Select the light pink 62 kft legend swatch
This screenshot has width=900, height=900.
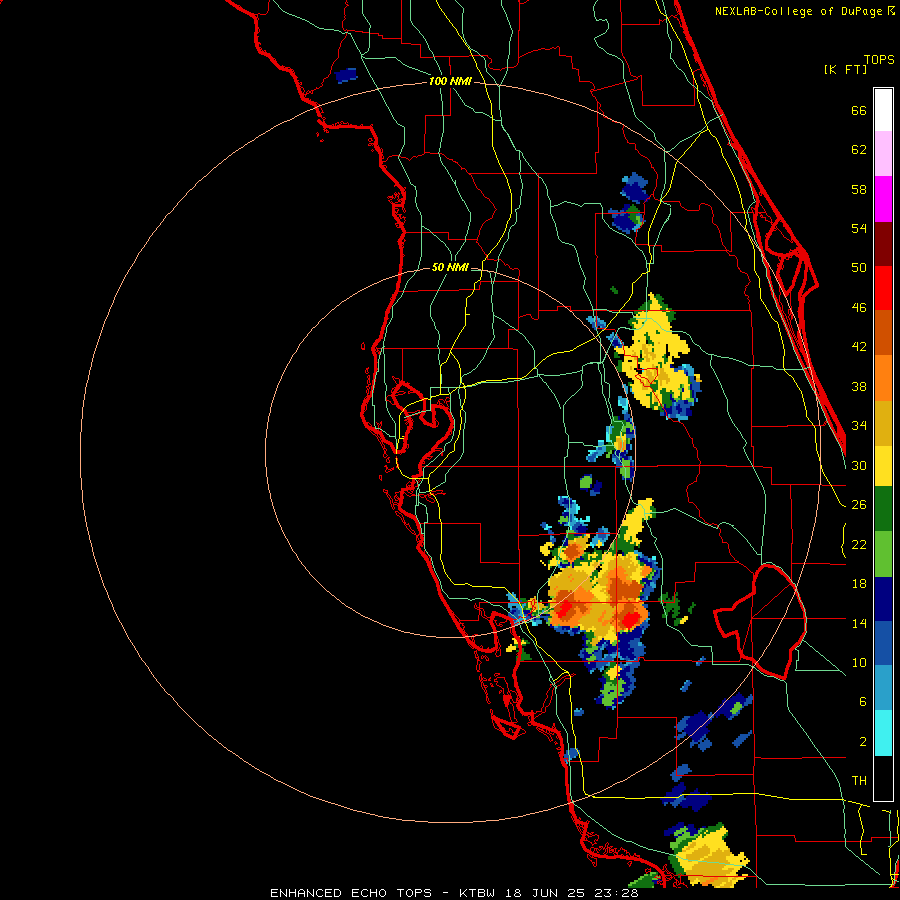[x=883, y=154]
